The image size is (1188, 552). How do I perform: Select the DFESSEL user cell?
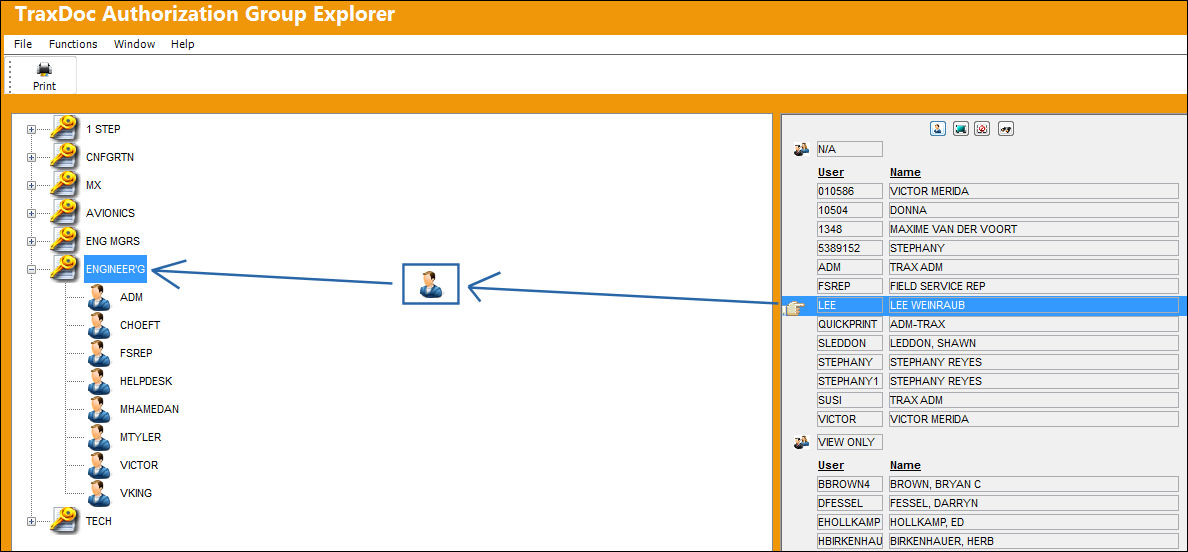point(849,503)
